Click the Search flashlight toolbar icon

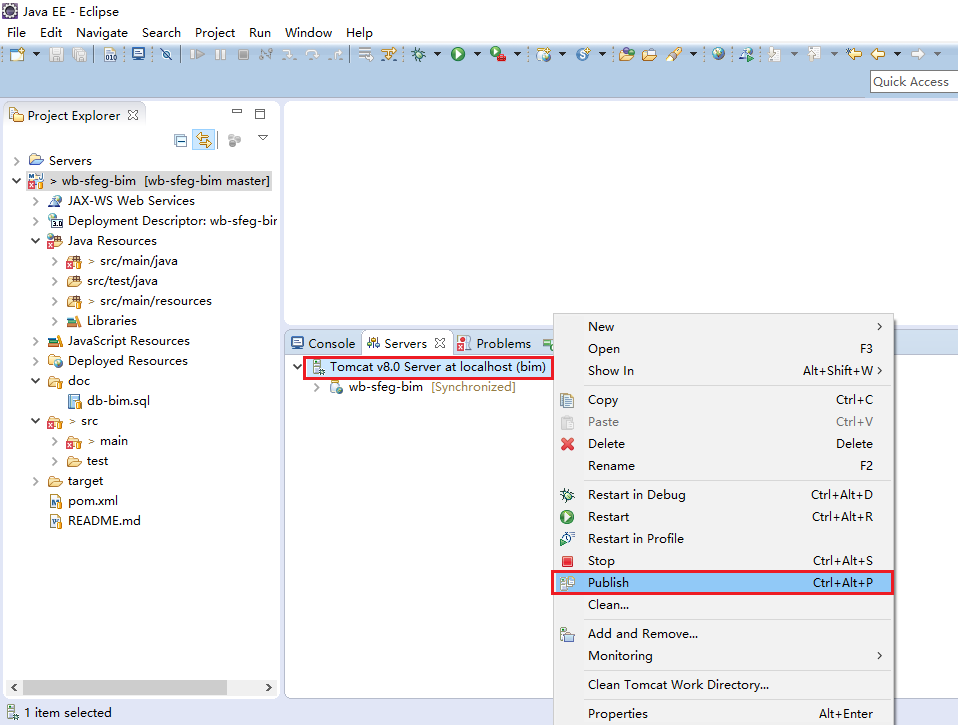coord(674,54)
